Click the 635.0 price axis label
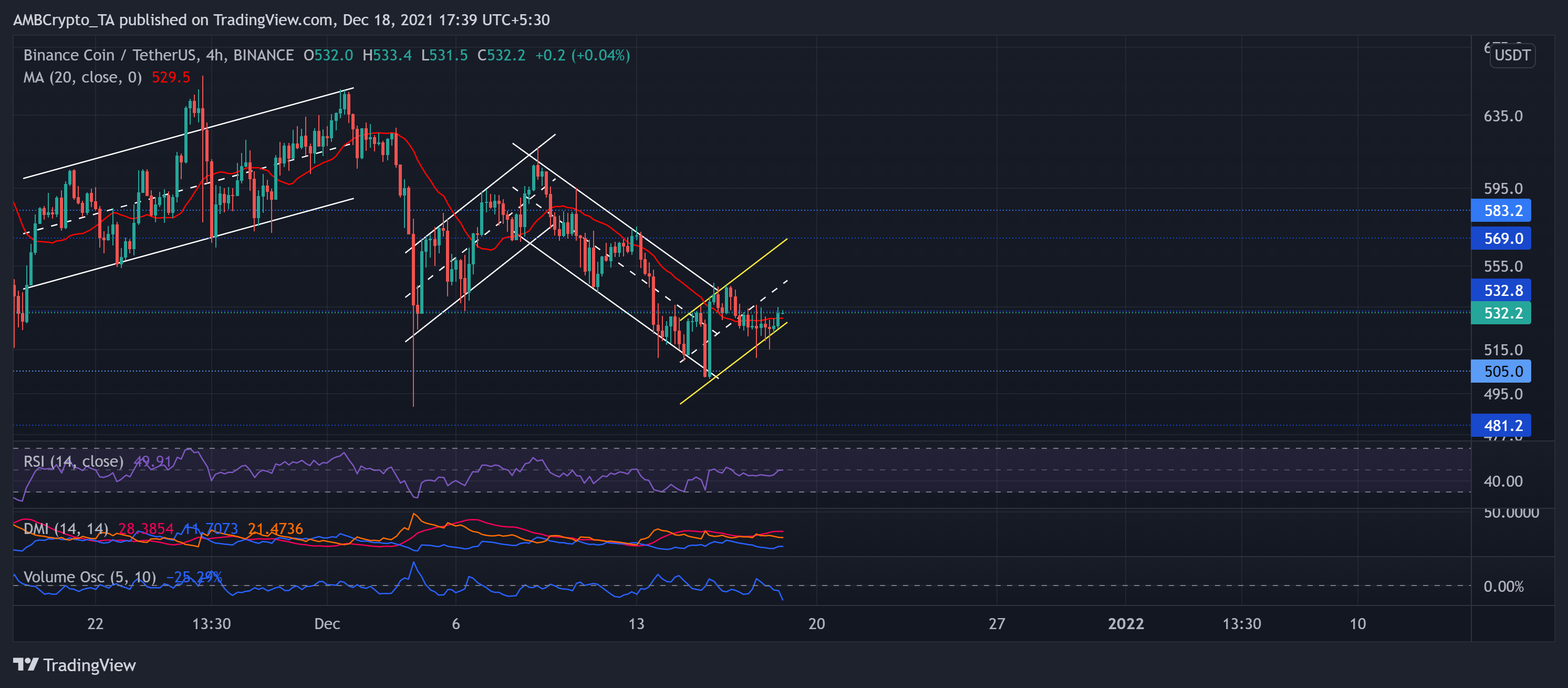Image resolution: width=1568 pixels, height=688 pixels. 1503,116
